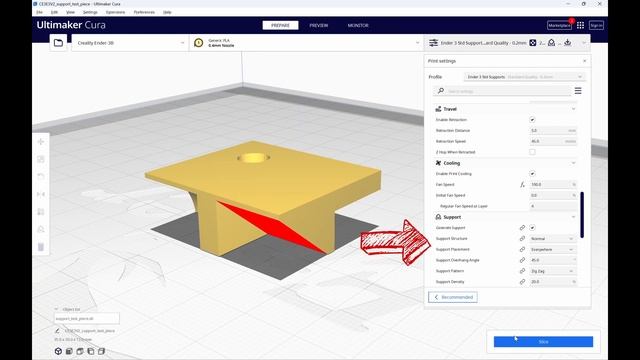Viewport: 640px width, 360px height.
Task: Open the Creality Ender-3B printer dropdown
Action: point(130,43)
